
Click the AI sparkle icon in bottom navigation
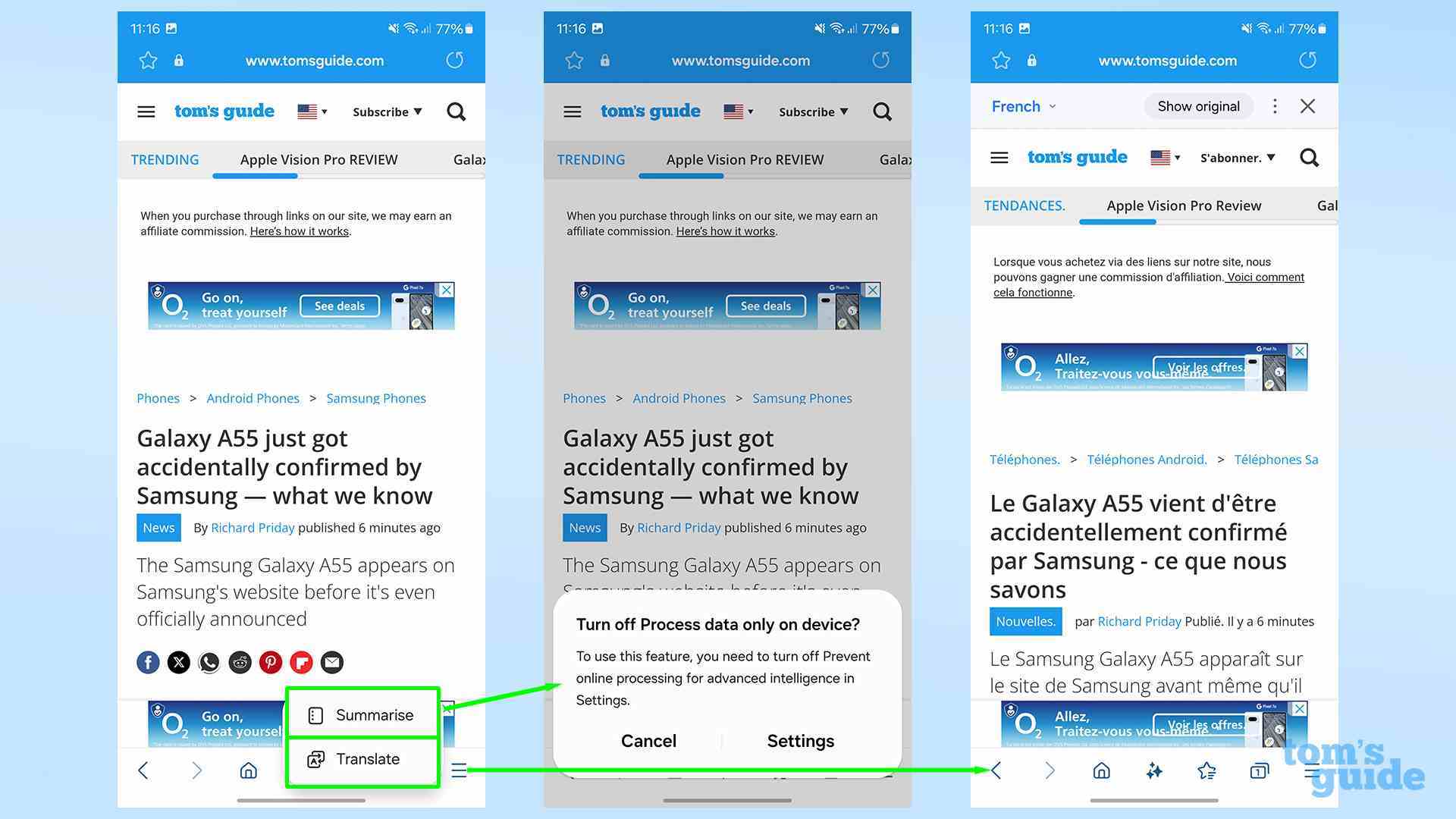[x=1154, y=770]
